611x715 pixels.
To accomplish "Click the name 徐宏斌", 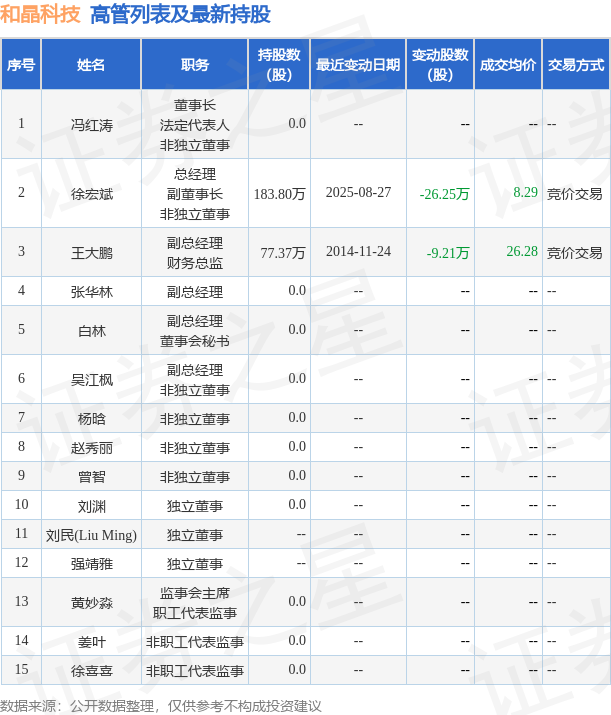I will pos(92,194).
